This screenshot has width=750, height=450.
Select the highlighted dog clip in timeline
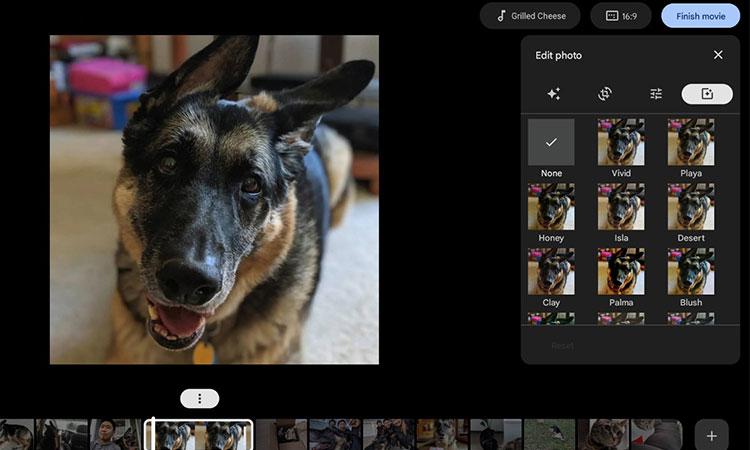pyautogui.click(x=199, y=435)
